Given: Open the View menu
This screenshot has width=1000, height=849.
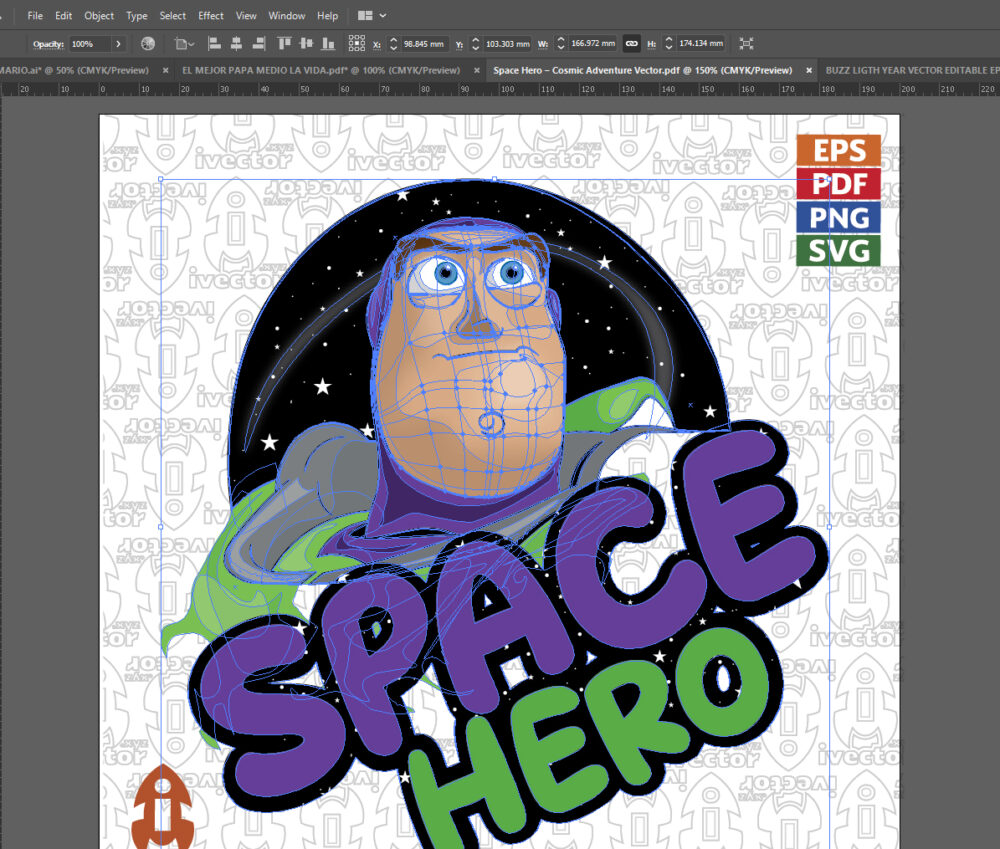Looking at the screenshot, I should click(246, 15).
